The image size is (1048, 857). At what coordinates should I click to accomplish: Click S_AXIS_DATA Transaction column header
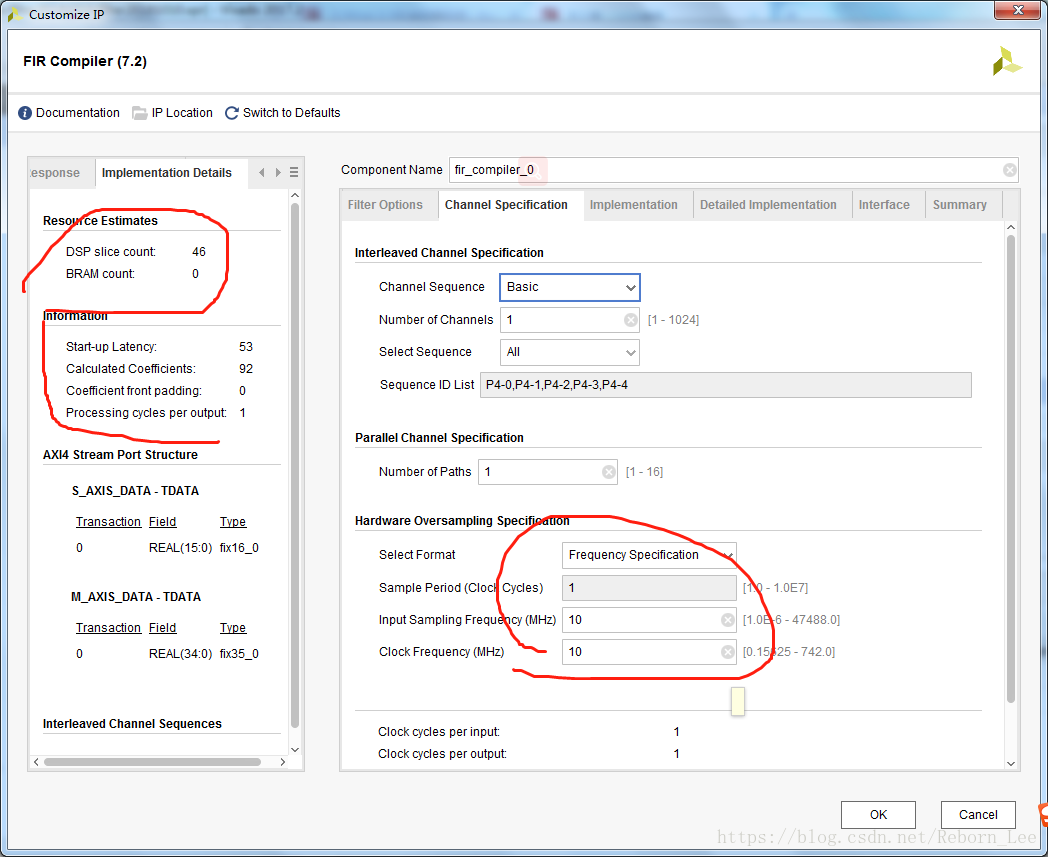click(108, 522)
